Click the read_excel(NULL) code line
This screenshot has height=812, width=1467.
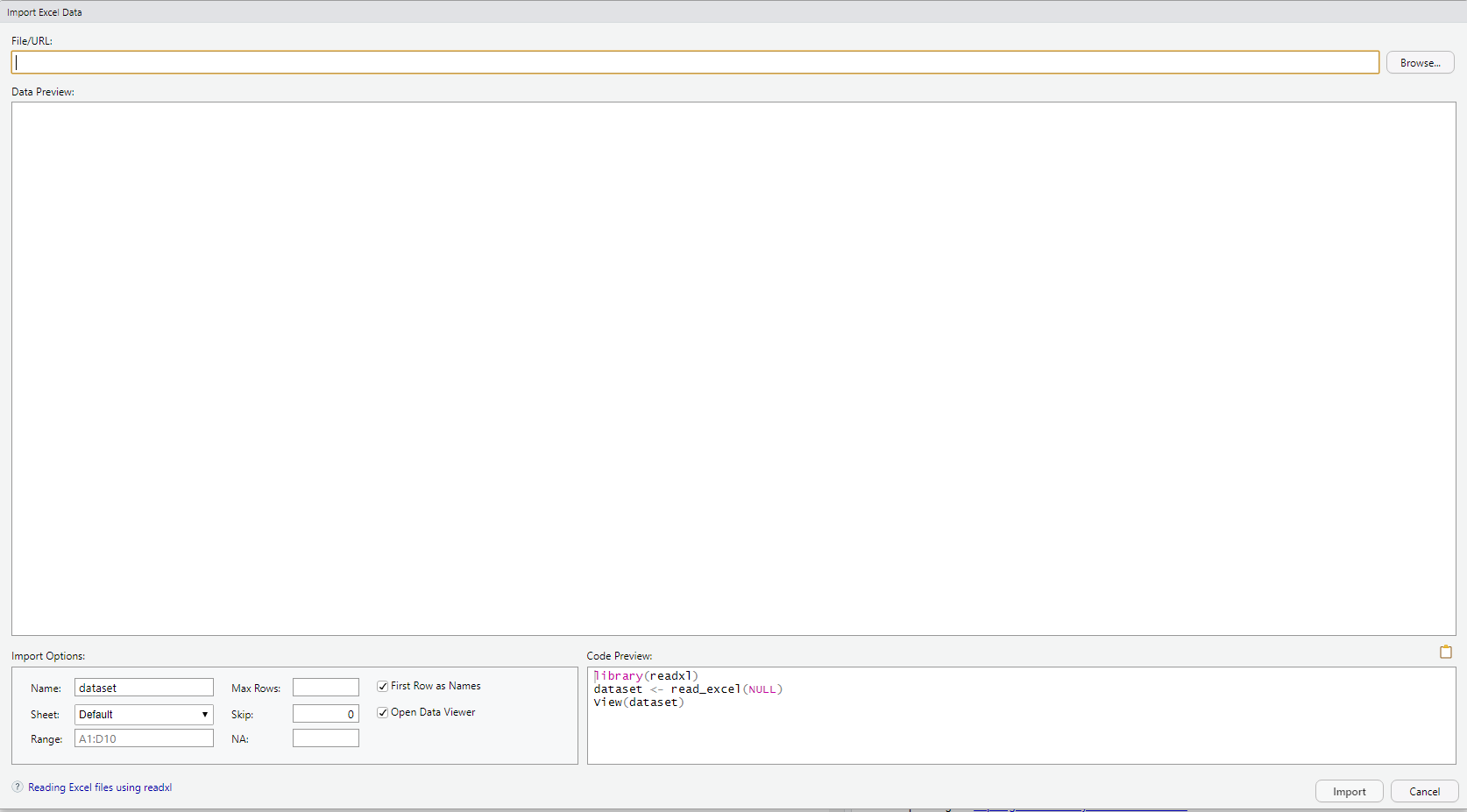click(688, 689)
